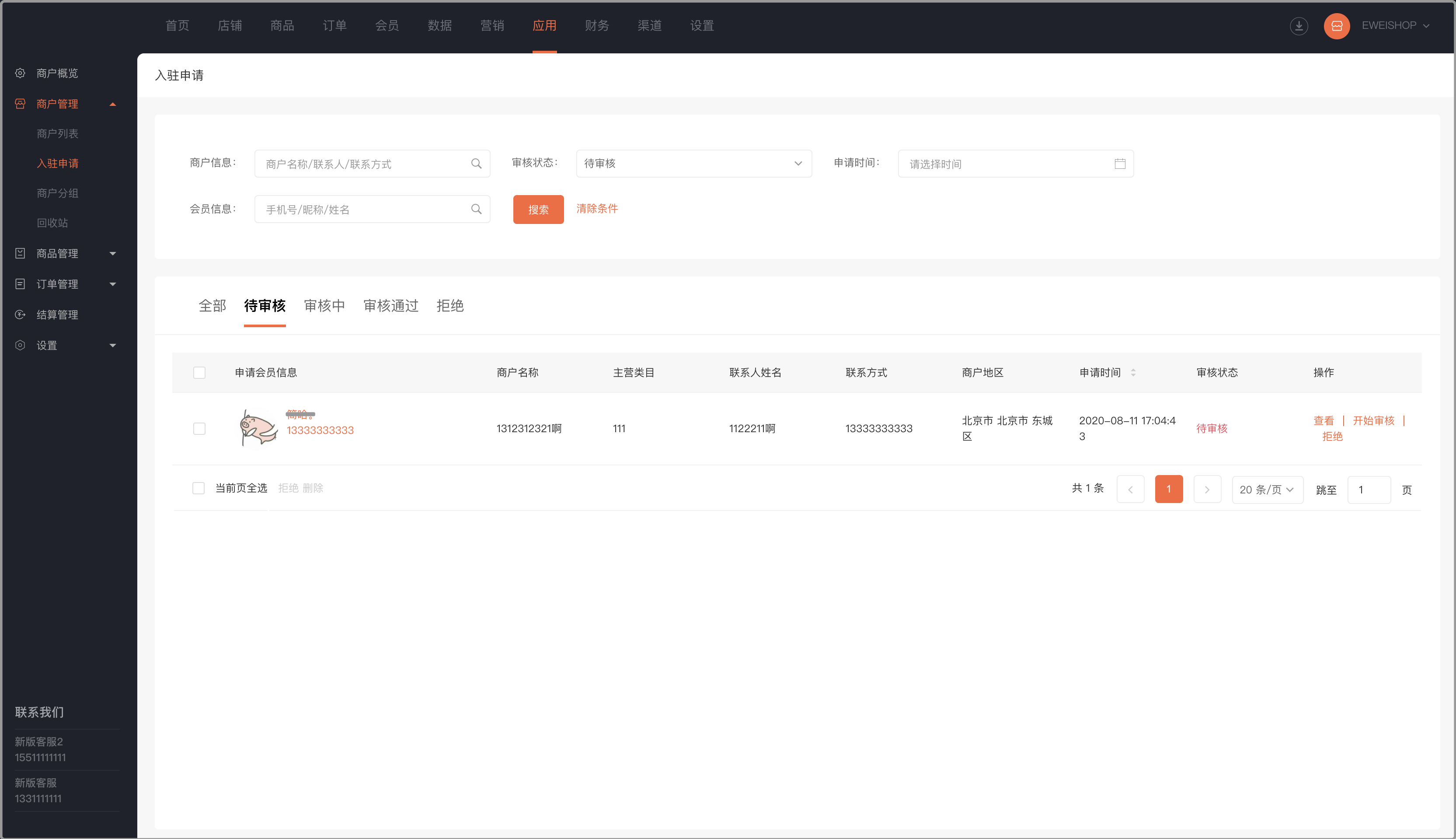This screenshot has width=1456, height=839.
Task: Open the 店铺 top menu
Action: coord(230,25)
